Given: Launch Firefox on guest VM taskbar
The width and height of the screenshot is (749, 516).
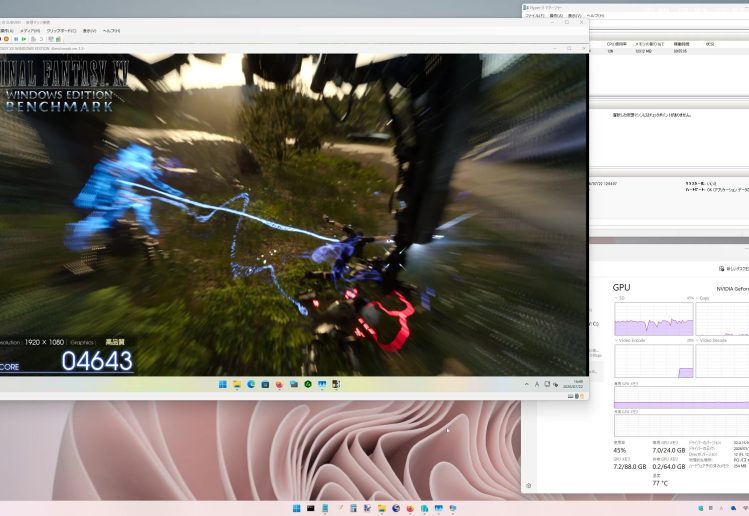Looking at the screenshot, I should pyautogui.click(x=279, y=384).
